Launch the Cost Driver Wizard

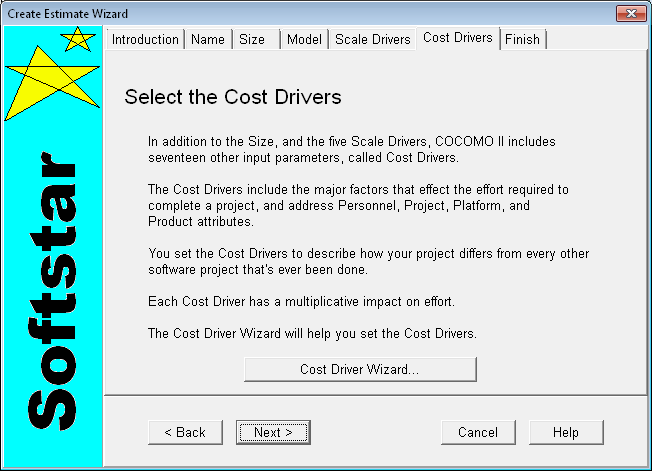[x=360, y=369]
